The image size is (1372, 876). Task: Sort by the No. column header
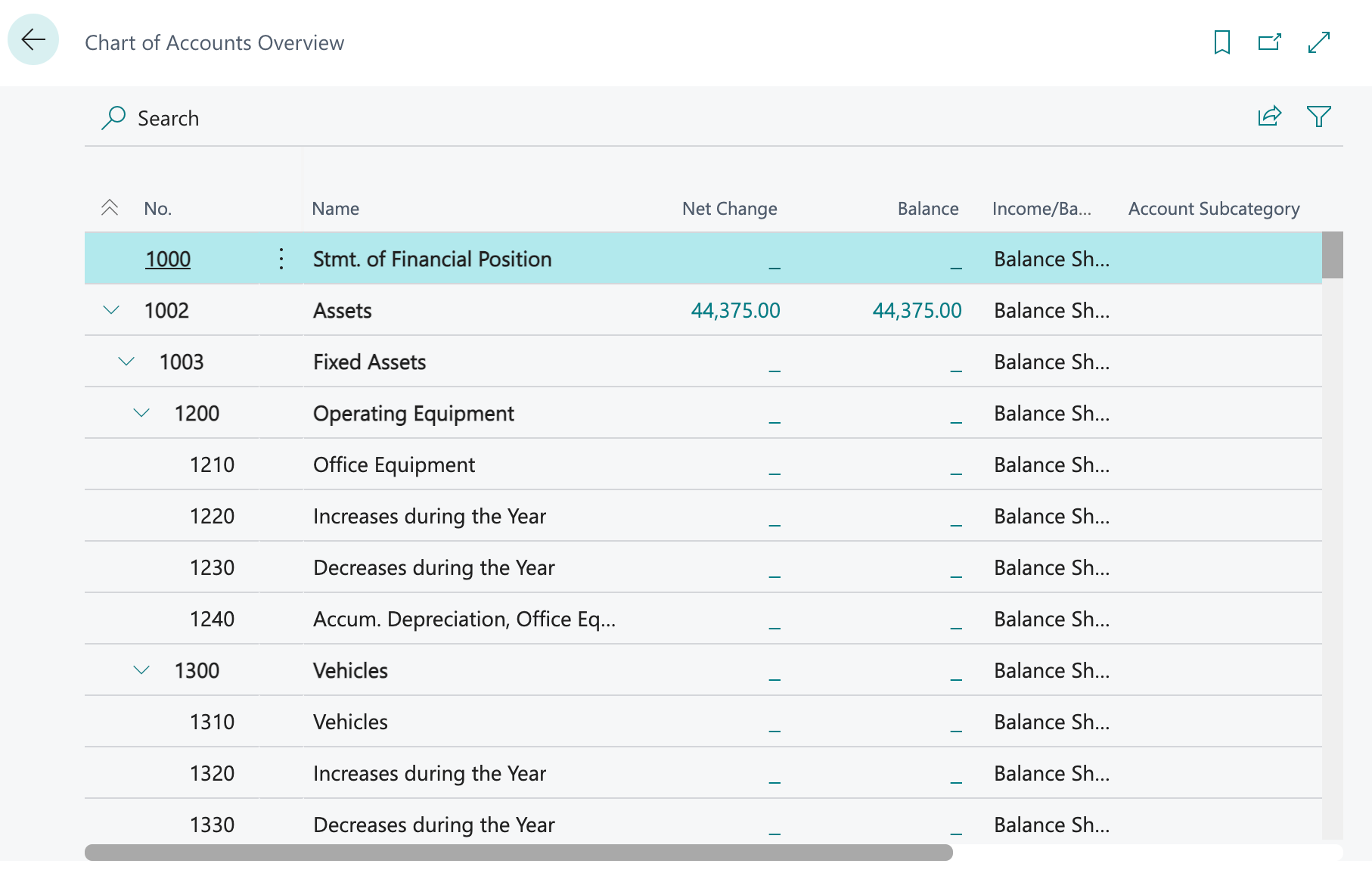(158, 209)
